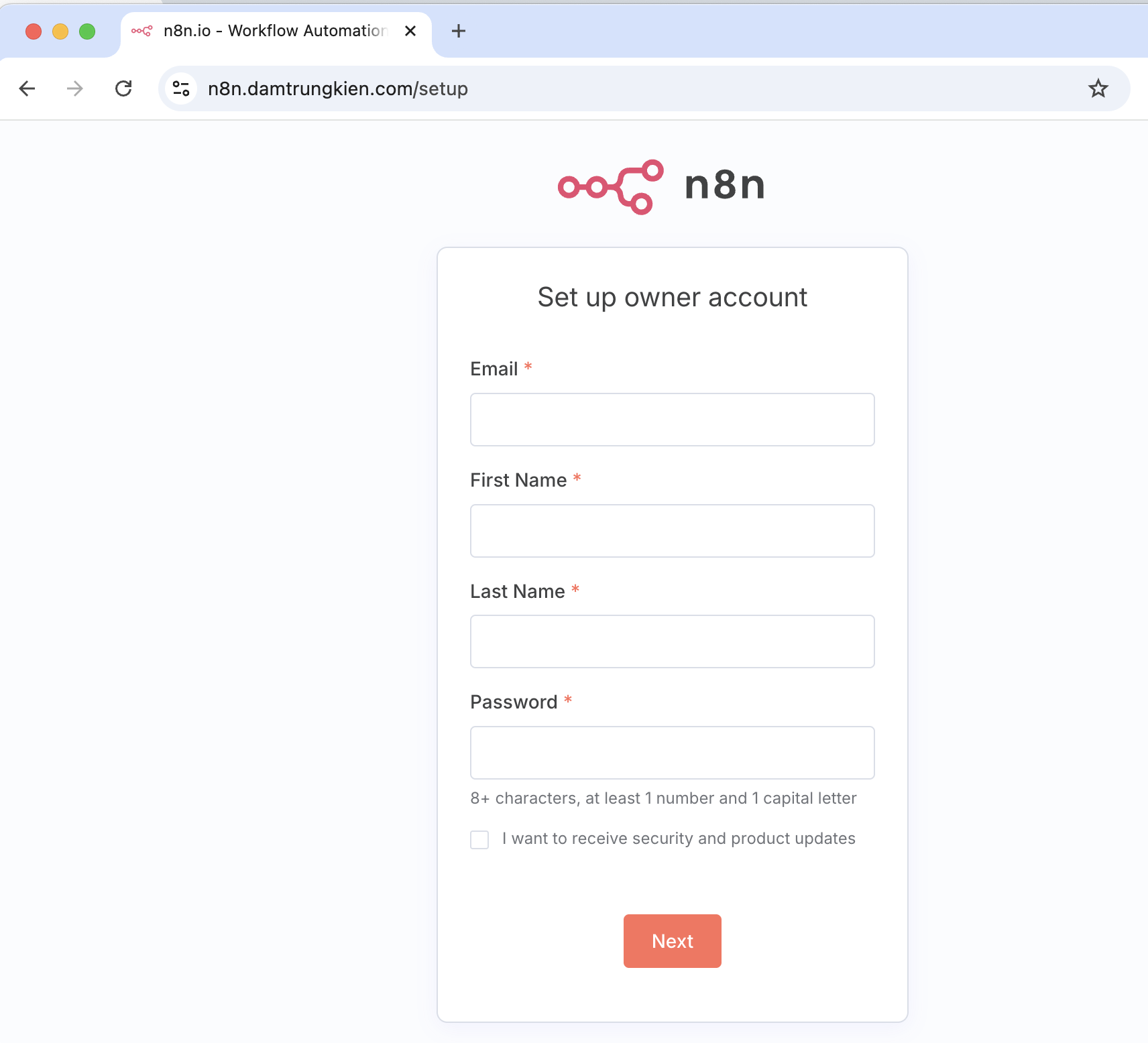Click the 'I want to receive security' label text
The image size is (1148, 1043).
pos(679,839)
